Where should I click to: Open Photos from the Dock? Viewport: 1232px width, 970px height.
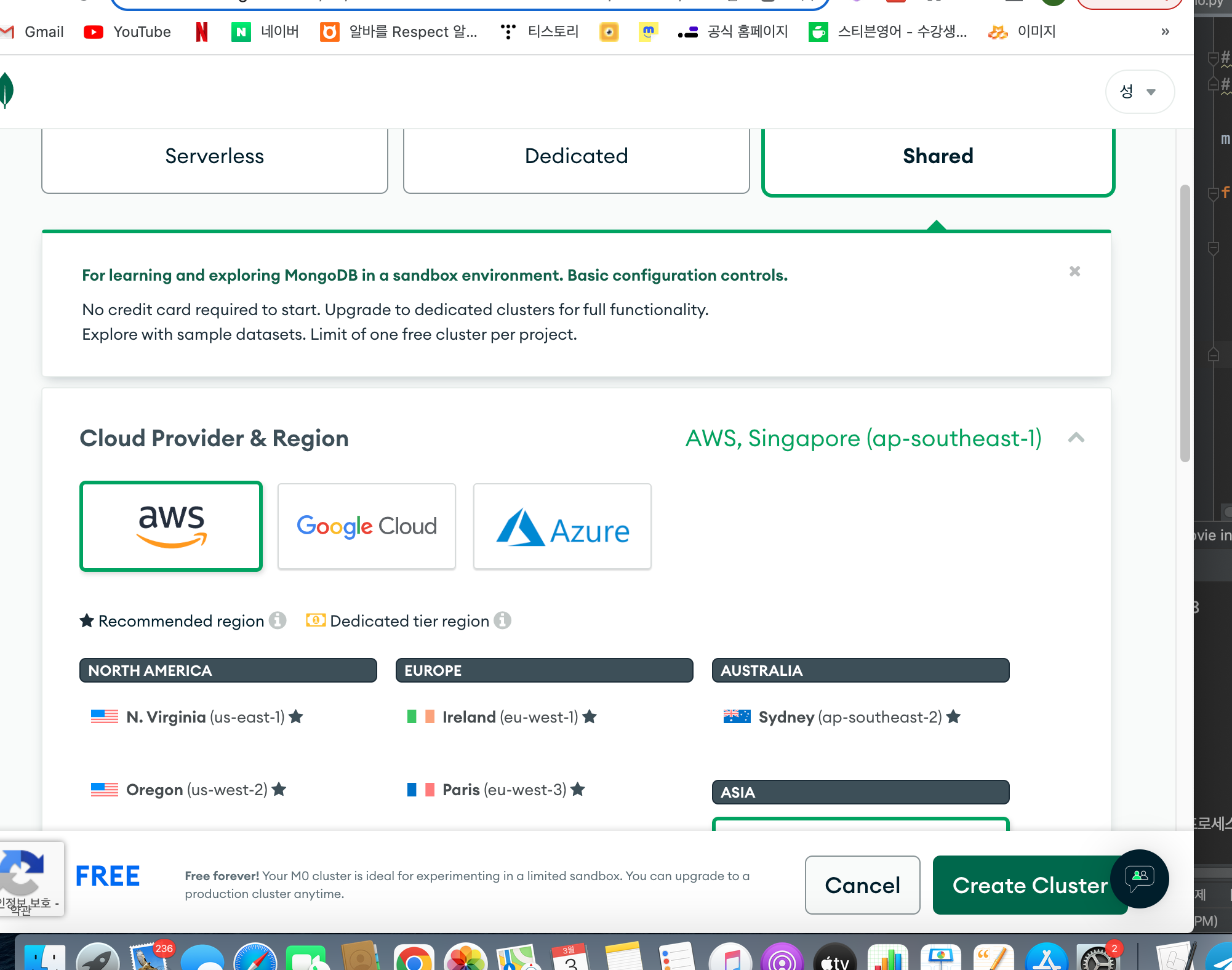click(466, 956)
